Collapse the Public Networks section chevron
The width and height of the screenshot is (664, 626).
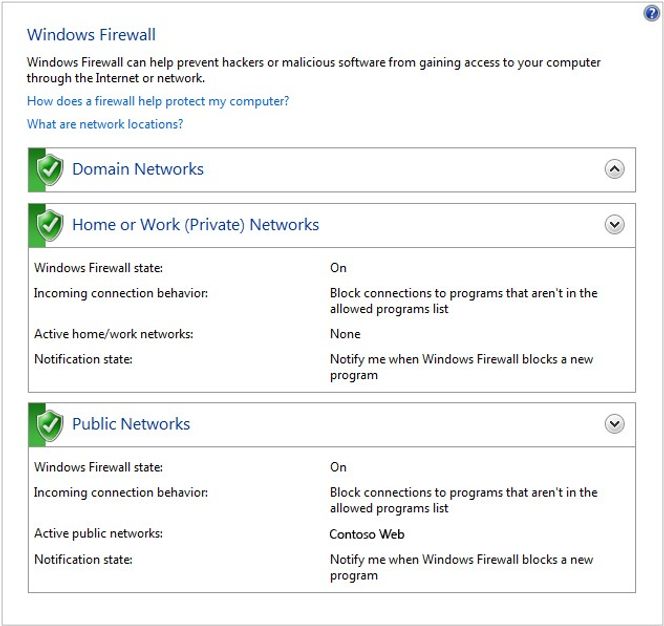point(615,425)
